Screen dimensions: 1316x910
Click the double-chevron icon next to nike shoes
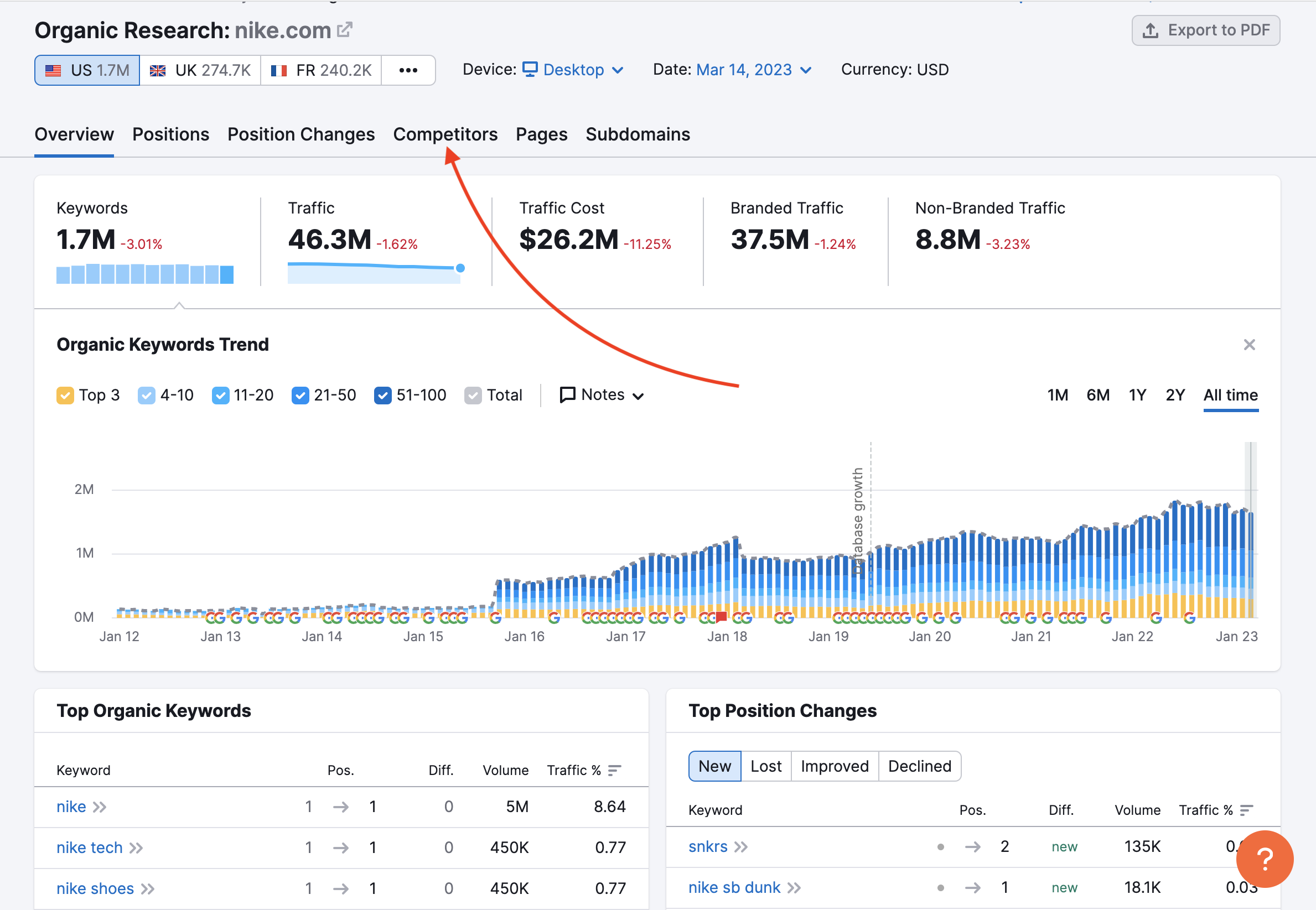(x=148, y=890)
